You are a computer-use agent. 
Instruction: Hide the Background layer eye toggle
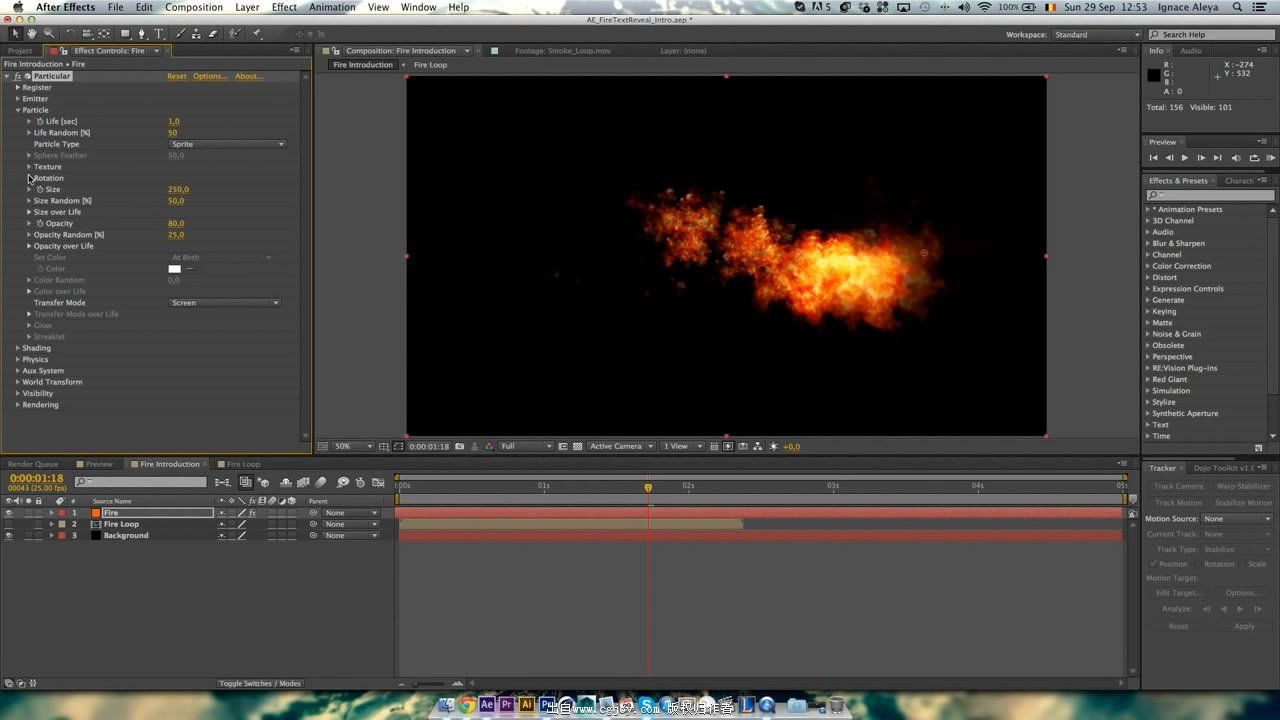pos(9,535)
